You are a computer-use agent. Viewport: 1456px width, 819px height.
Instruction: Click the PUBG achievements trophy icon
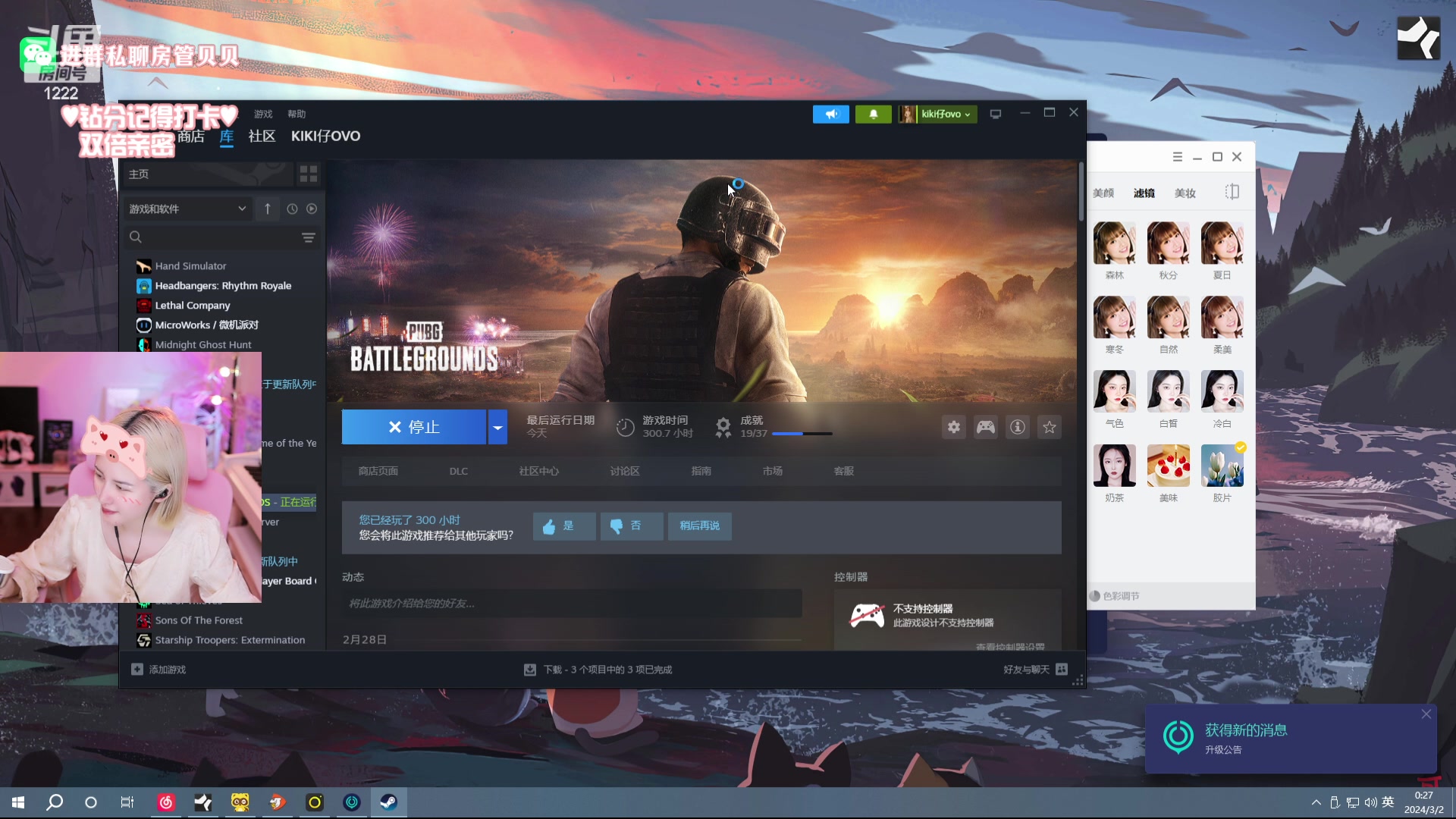[723, 428]
